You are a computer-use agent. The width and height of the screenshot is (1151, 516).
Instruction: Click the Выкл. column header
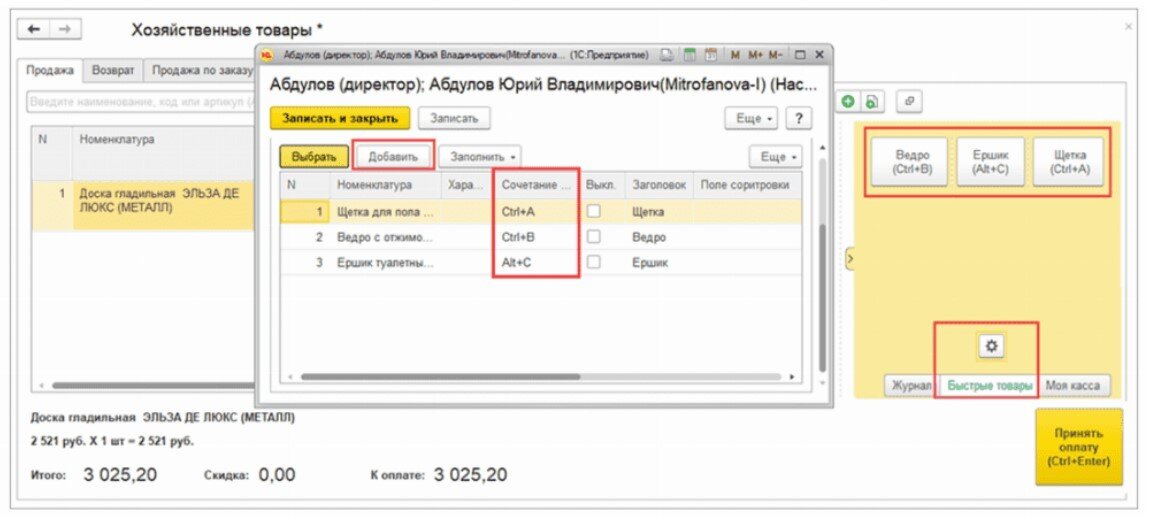[601, 185]
